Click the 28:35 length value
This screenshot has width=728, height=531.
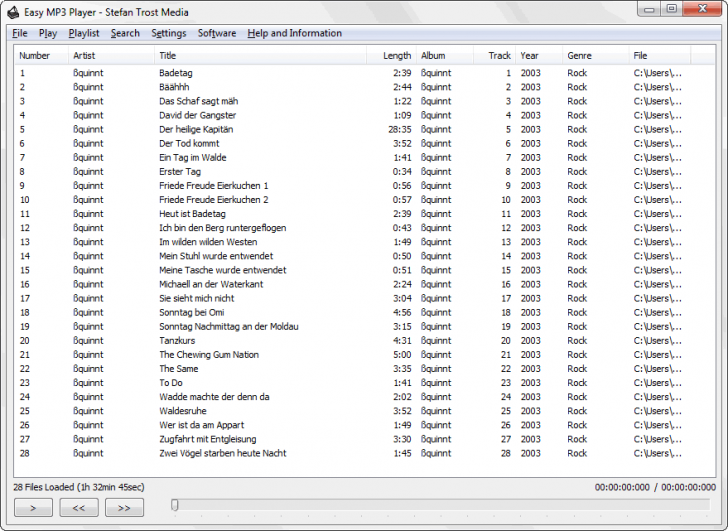[400, 129]
